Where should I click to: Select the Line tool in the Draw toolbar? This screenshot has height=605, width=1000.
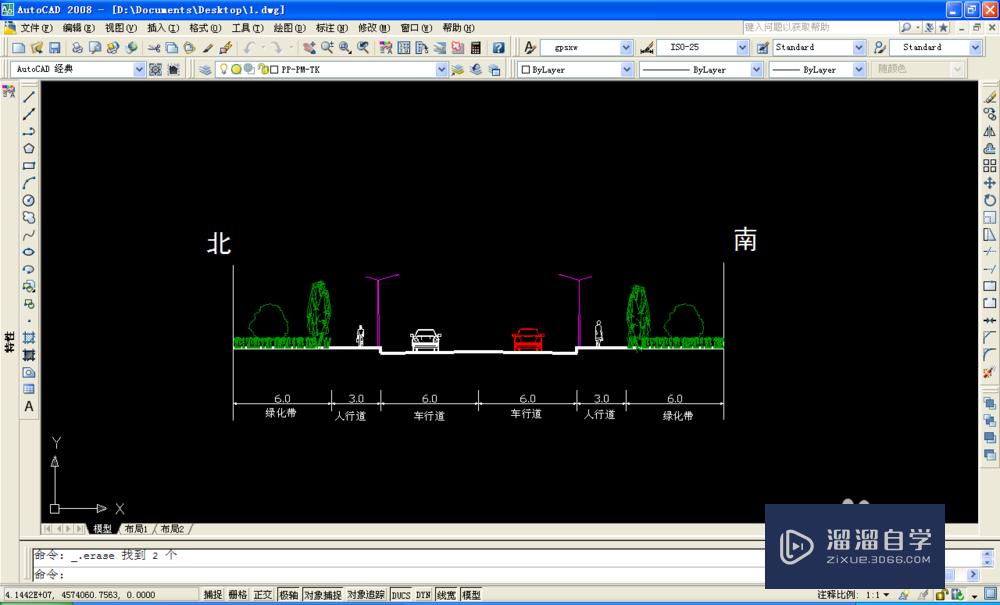click(28, 97)
